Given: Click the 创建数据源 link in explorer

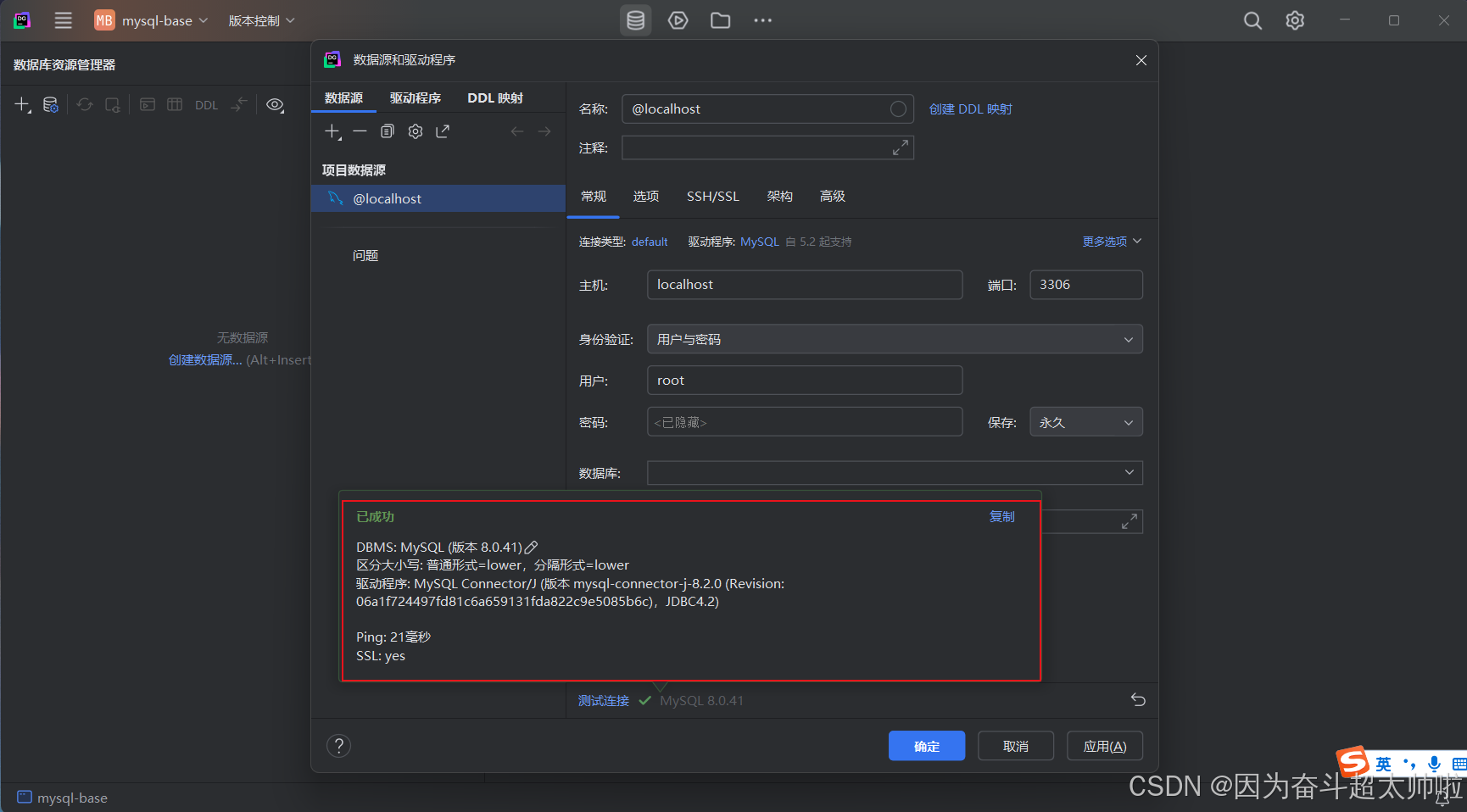Looking at the screenshot, I should coord(205,360).
